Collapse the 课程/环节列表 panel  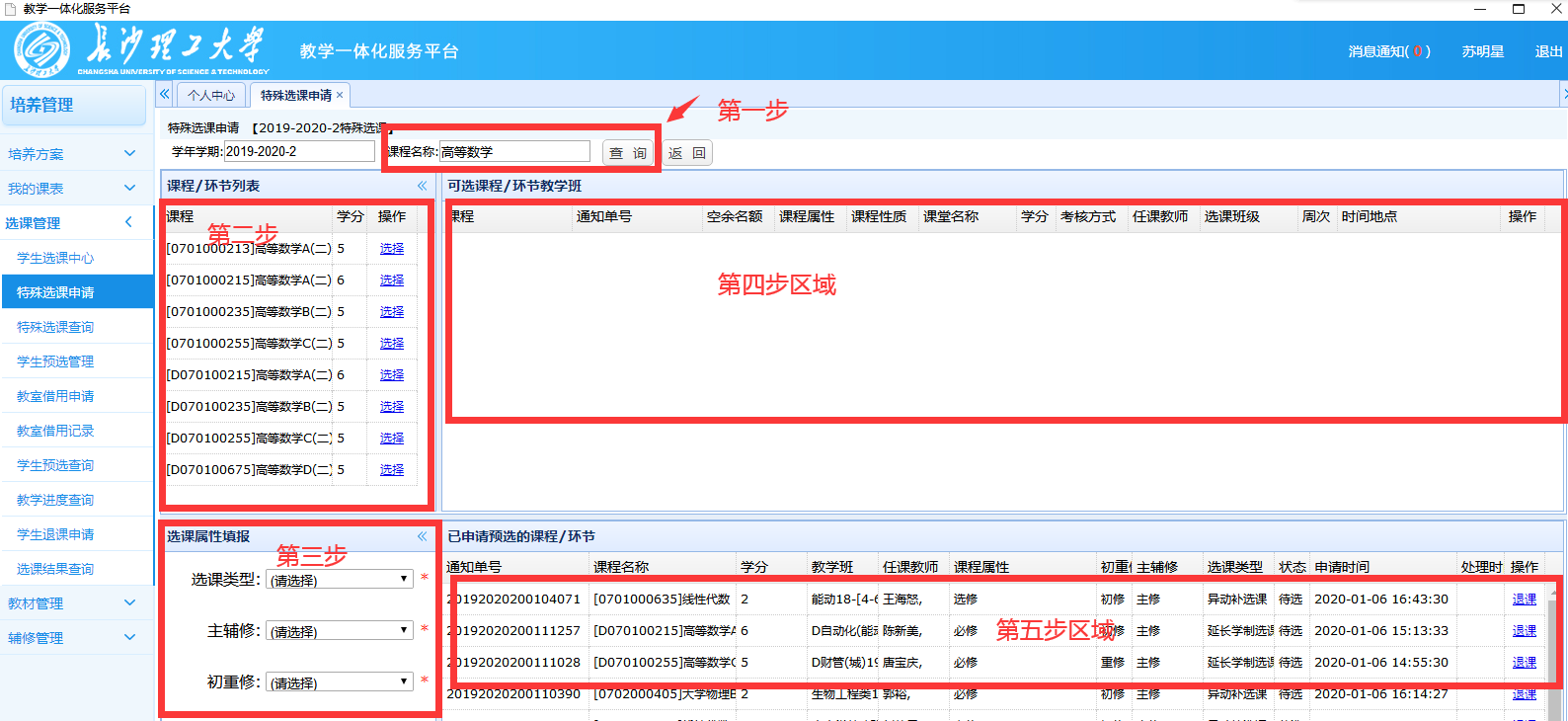click(x=422, y=186)
